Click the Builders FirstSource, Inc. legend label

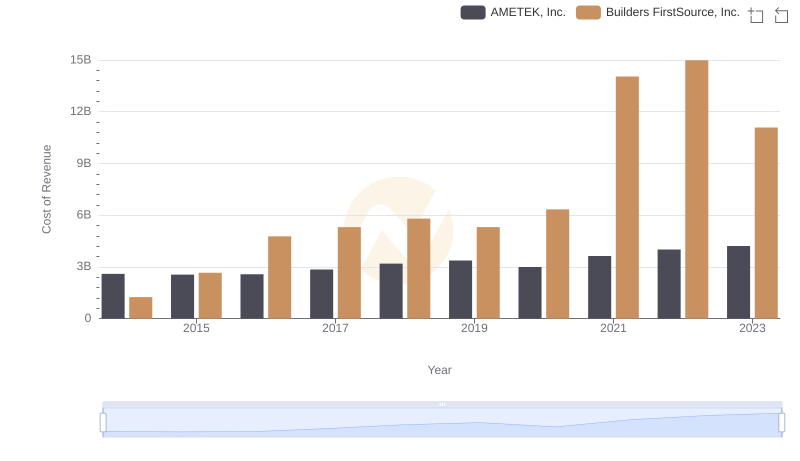672,12
